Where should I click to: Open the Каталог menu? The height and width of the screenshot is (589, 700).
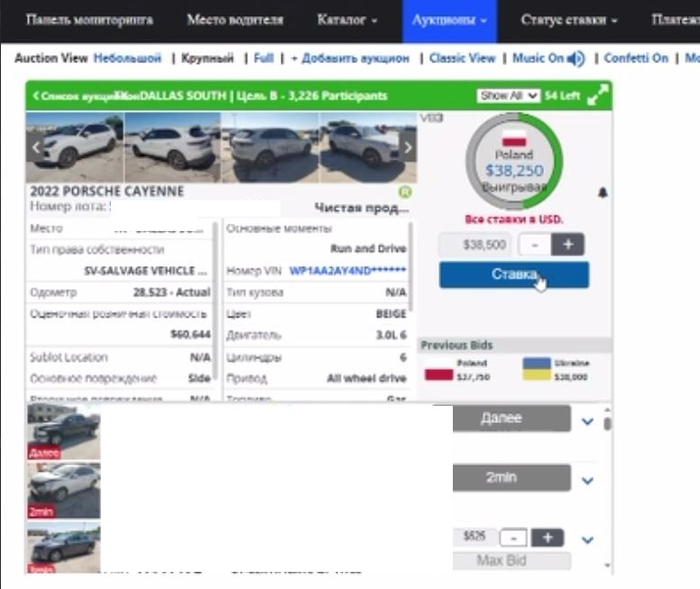(347, 20)
